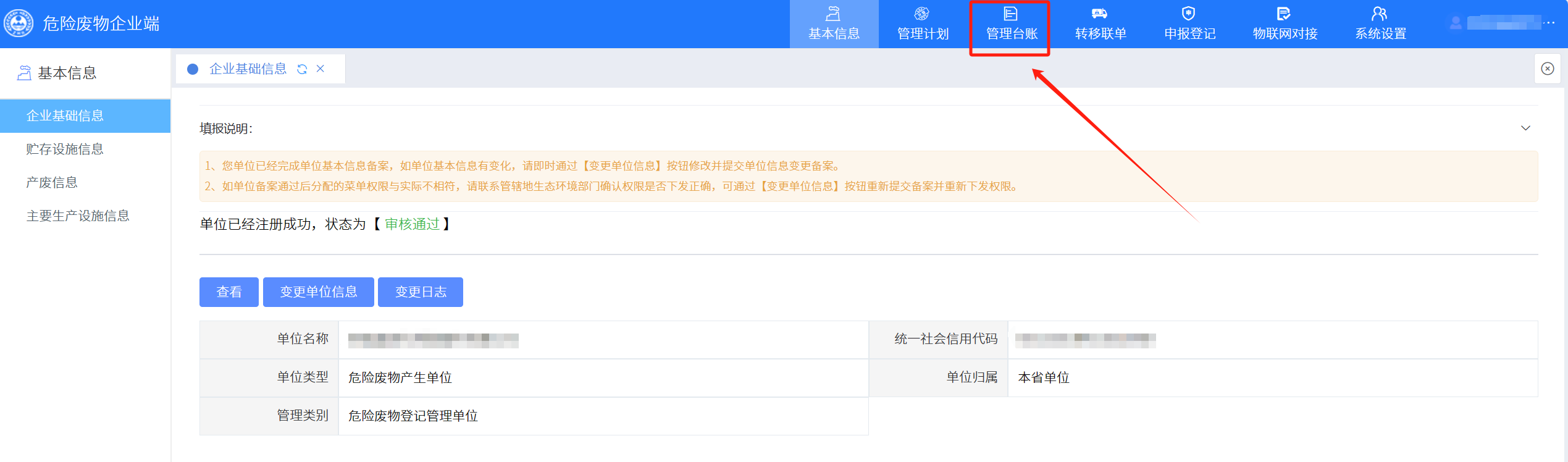Click the green 审核通过 status text

pos(413,224)
